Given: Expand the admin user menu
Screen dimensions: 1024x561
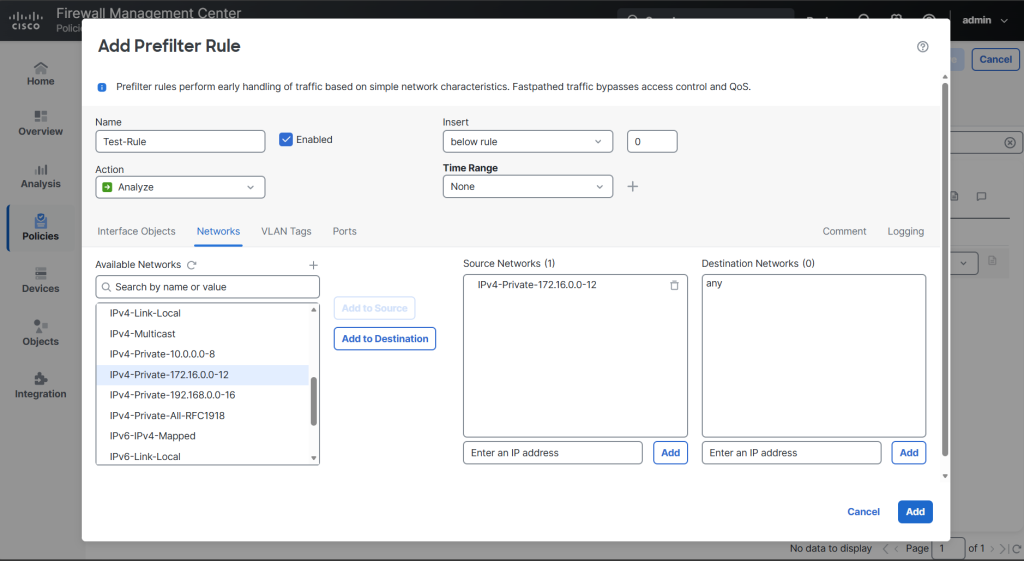Looking at the screenshot, I should 985,20.
